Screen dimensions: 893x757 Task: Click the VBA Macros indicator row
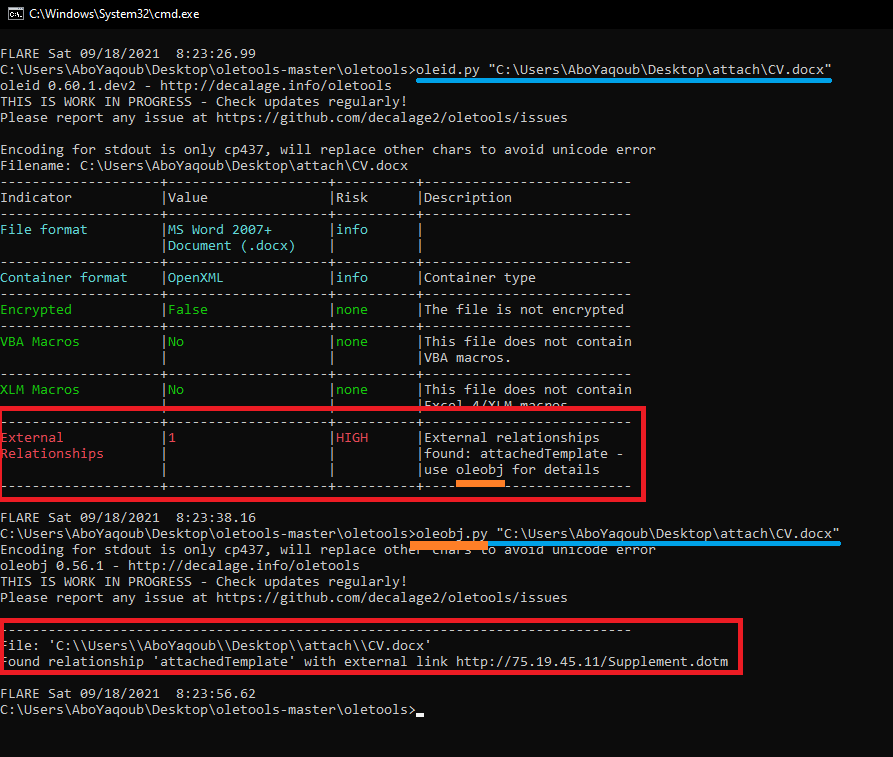pos(39,341)
